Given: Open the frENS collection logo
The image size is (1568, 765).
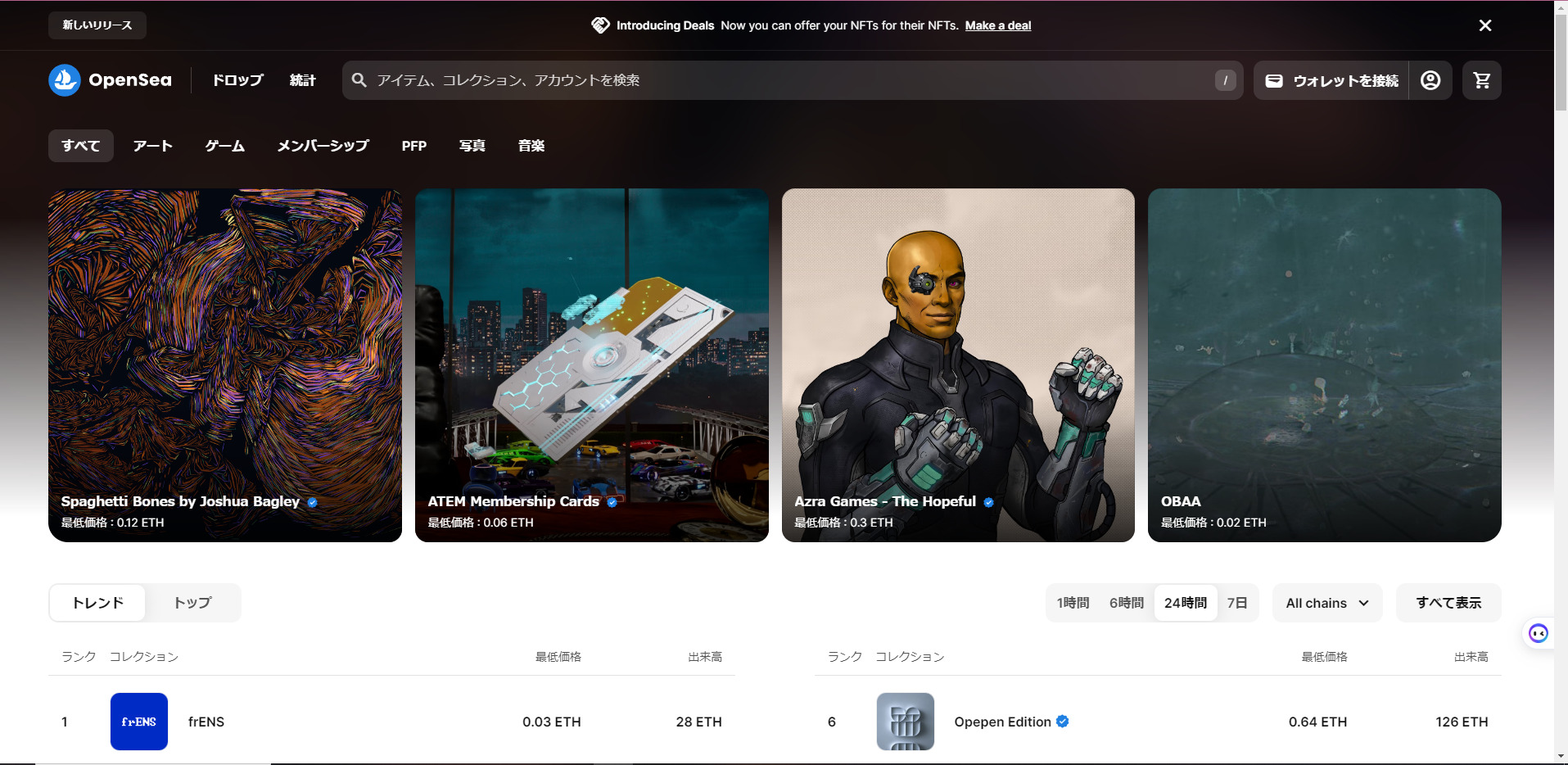Looking at the screenshot, I should tap(139, 722).
